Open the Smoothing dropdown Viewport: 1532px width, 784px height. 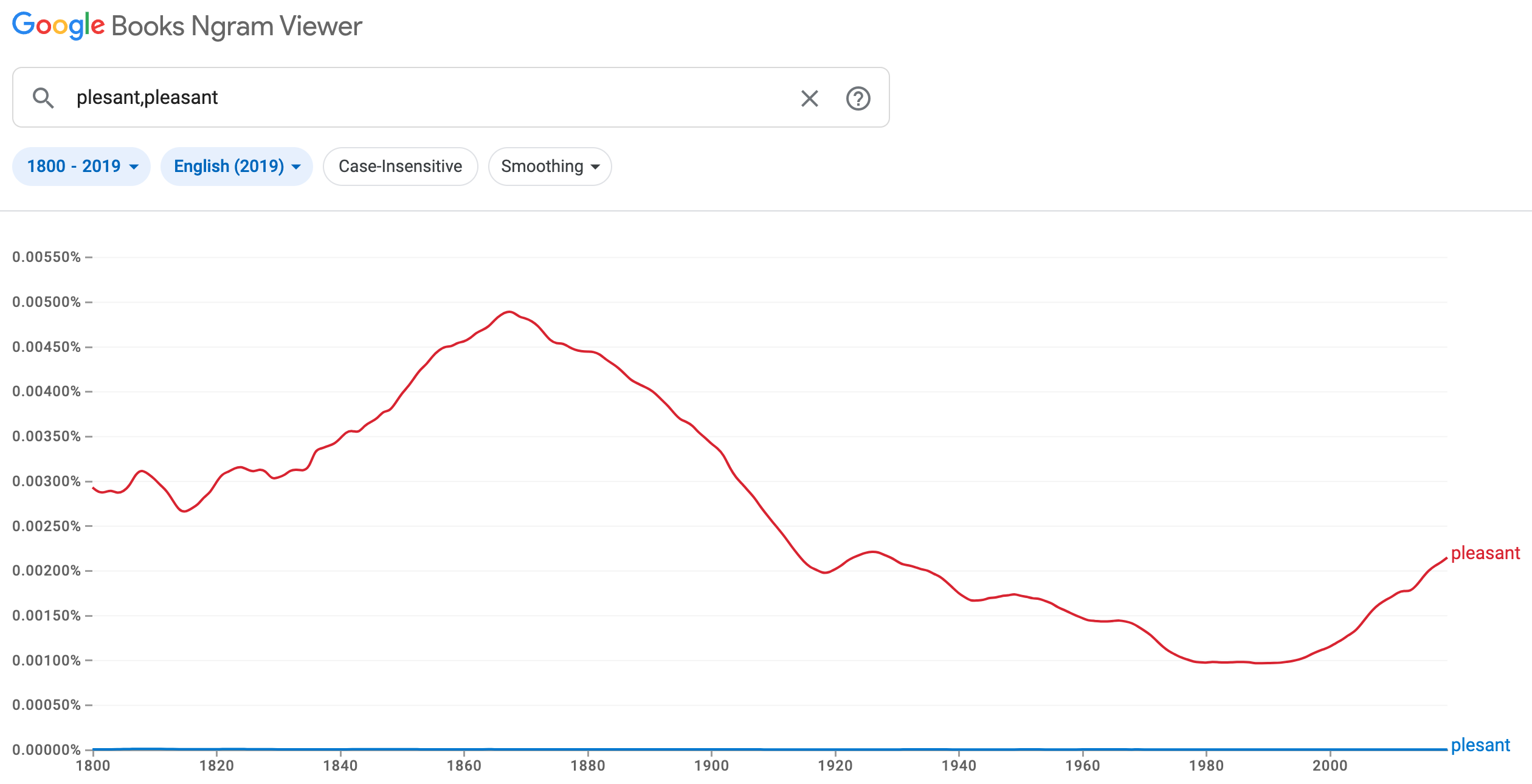click(x=550, y=167)
